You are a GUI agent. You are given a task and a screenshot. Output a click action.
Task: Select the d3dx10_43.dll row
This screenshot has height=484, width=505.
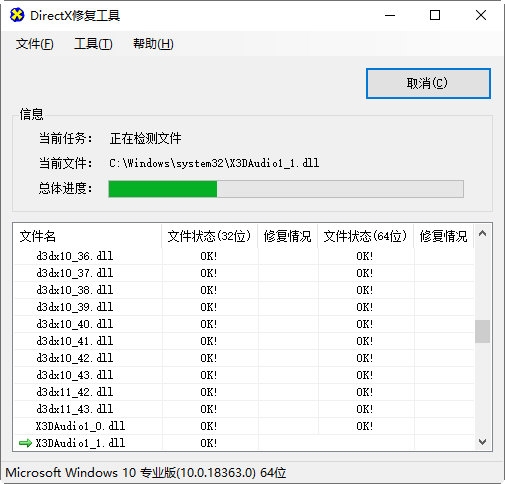[x=244, y=375]
